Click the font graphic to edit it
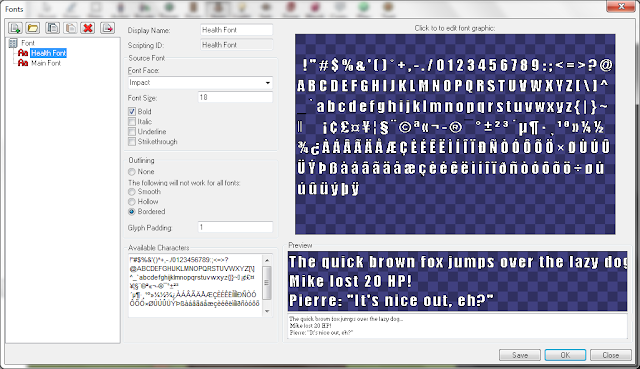The image size is (640, 369). tap(455, 134)
